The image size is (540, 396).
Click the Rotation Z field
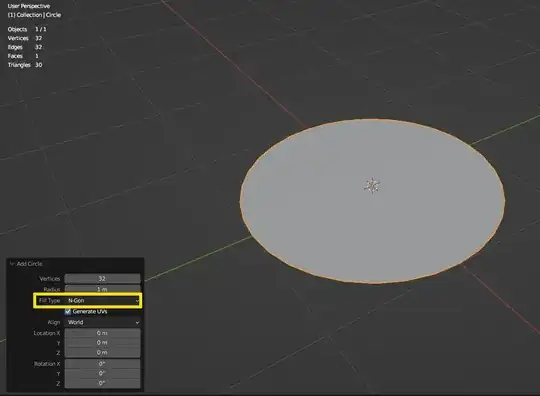pos(102,383)
